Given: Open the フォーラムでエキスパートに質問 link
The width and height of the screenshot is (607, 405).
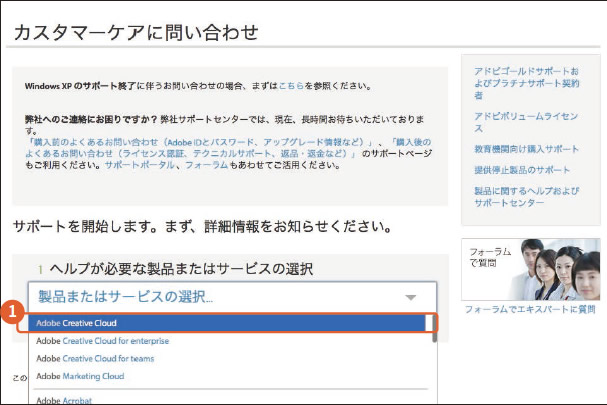Looking at the screenshot, I should tap(530, 309).
